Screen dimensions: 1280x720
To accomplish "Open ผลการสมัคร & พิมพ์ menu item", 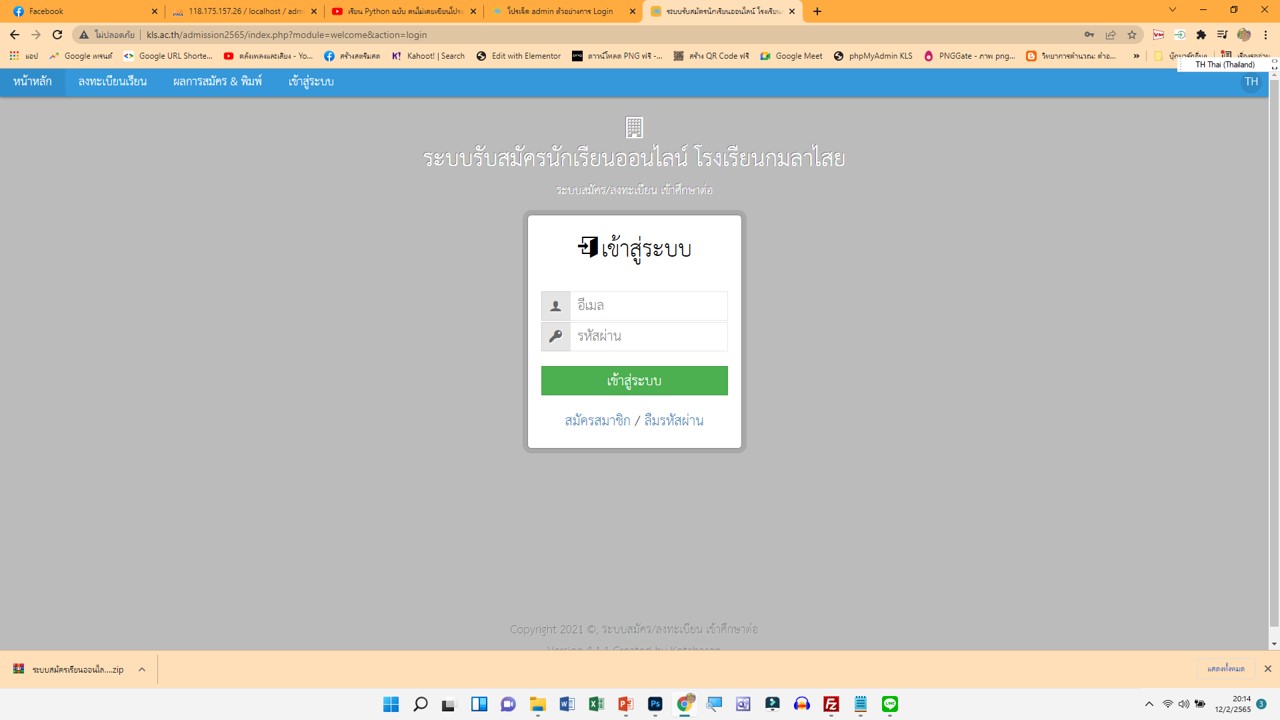I will click(x=217, y=82).
